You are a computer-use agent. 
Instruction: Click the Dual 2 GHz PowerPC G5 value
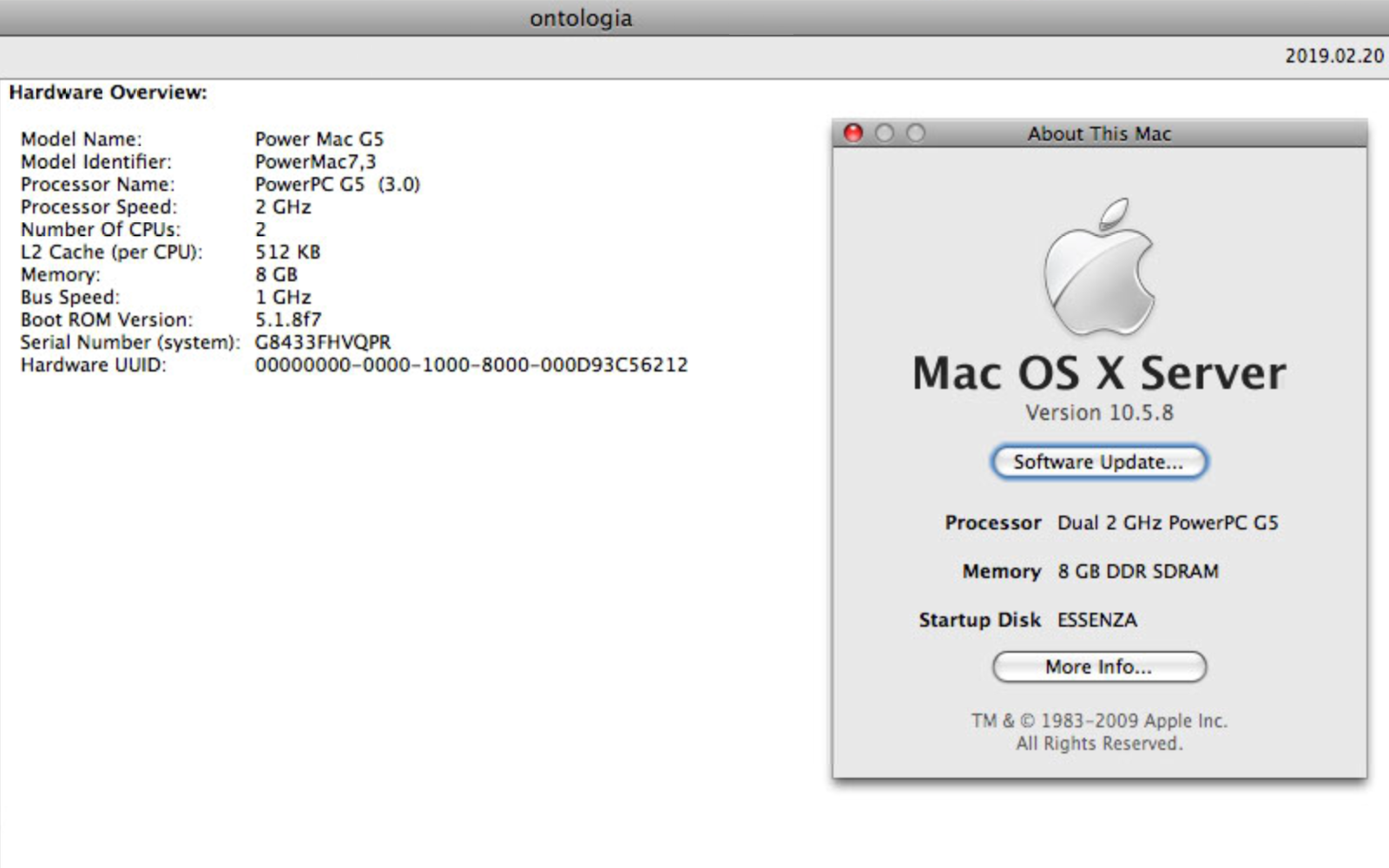point(1168,523)
